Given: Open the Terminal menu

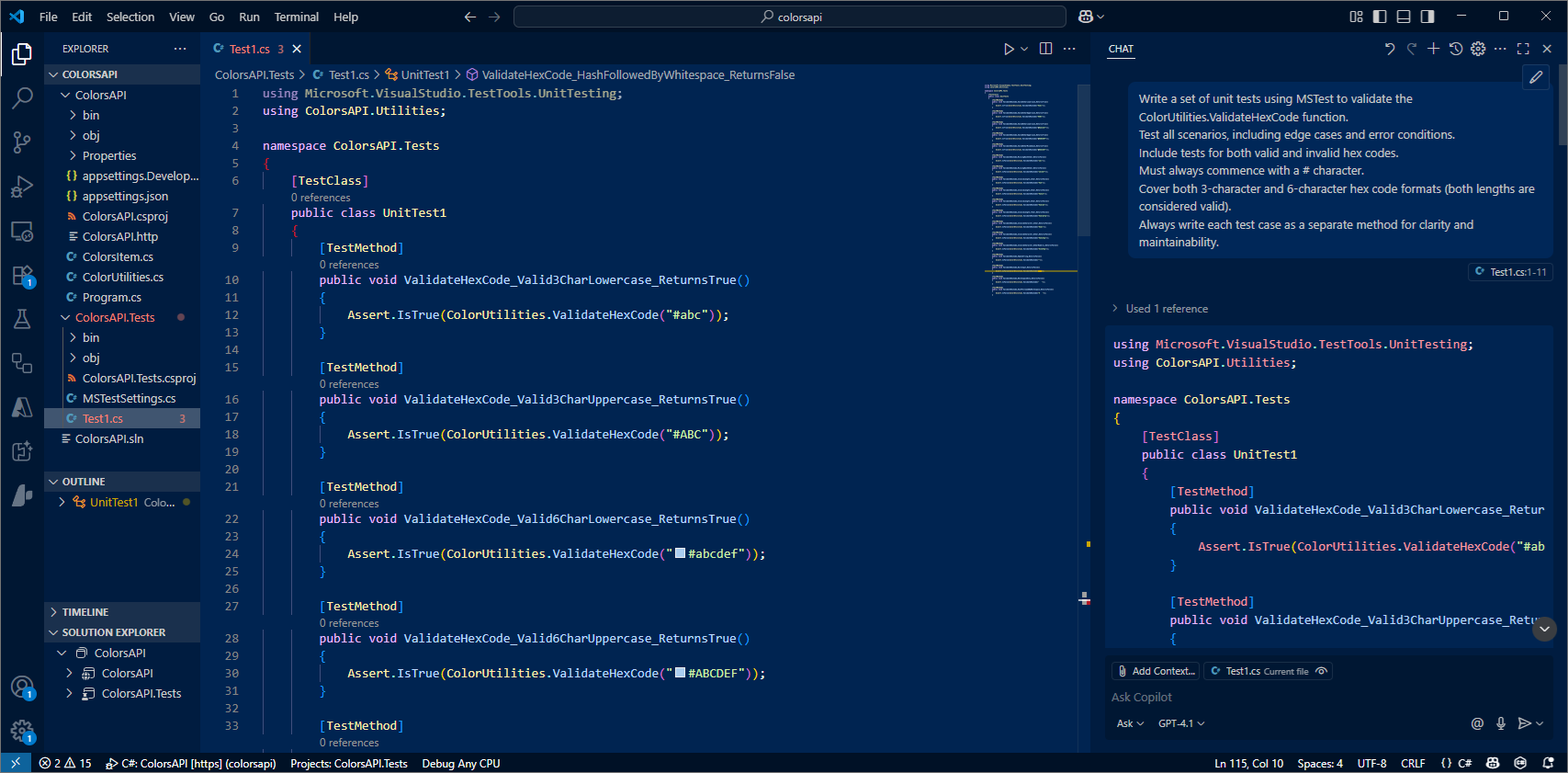Looking at the screenshot, I should [296, 17].
